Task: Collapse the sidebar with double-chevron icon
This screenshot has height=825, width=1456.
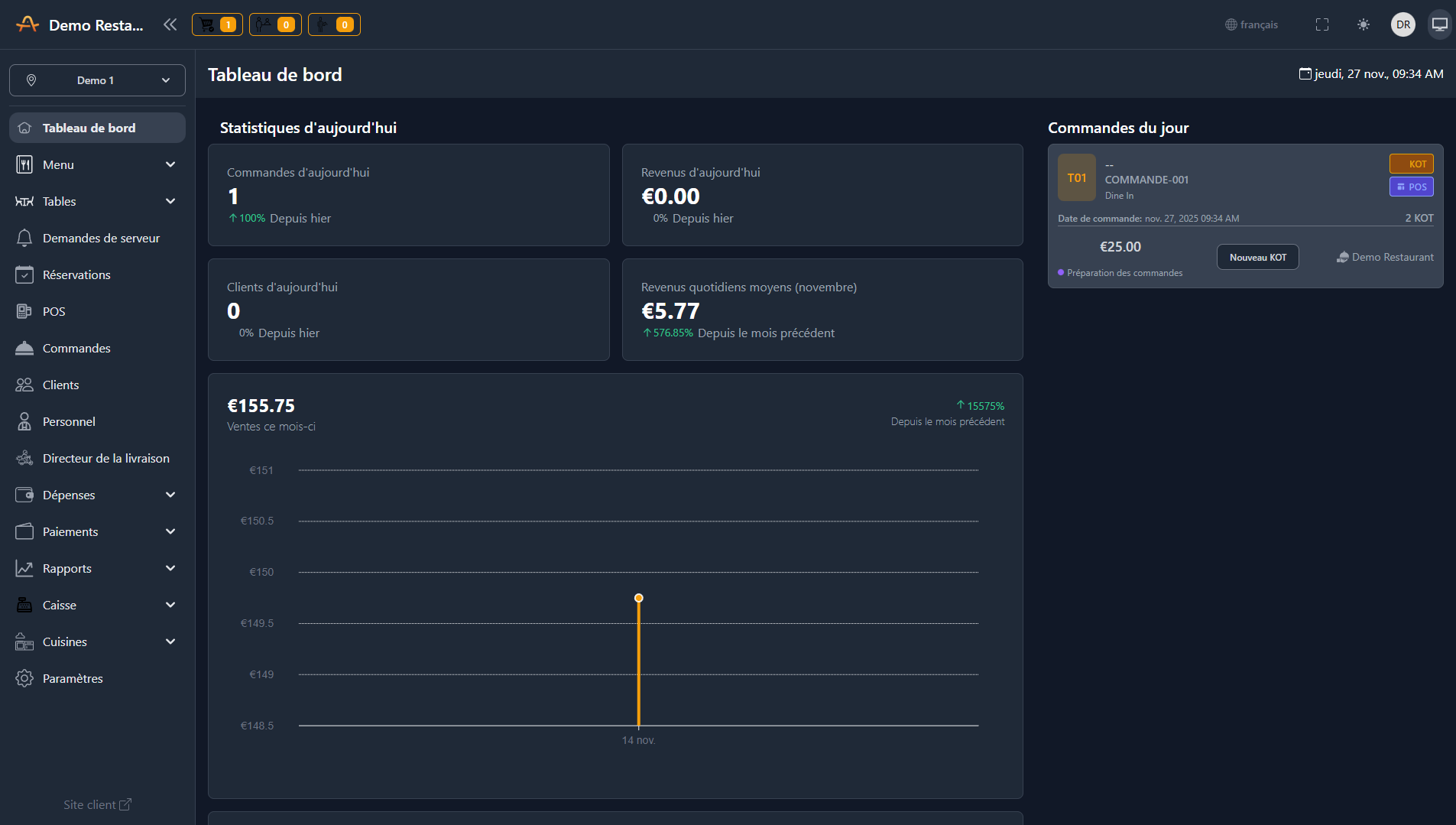Action: [170, 24]
